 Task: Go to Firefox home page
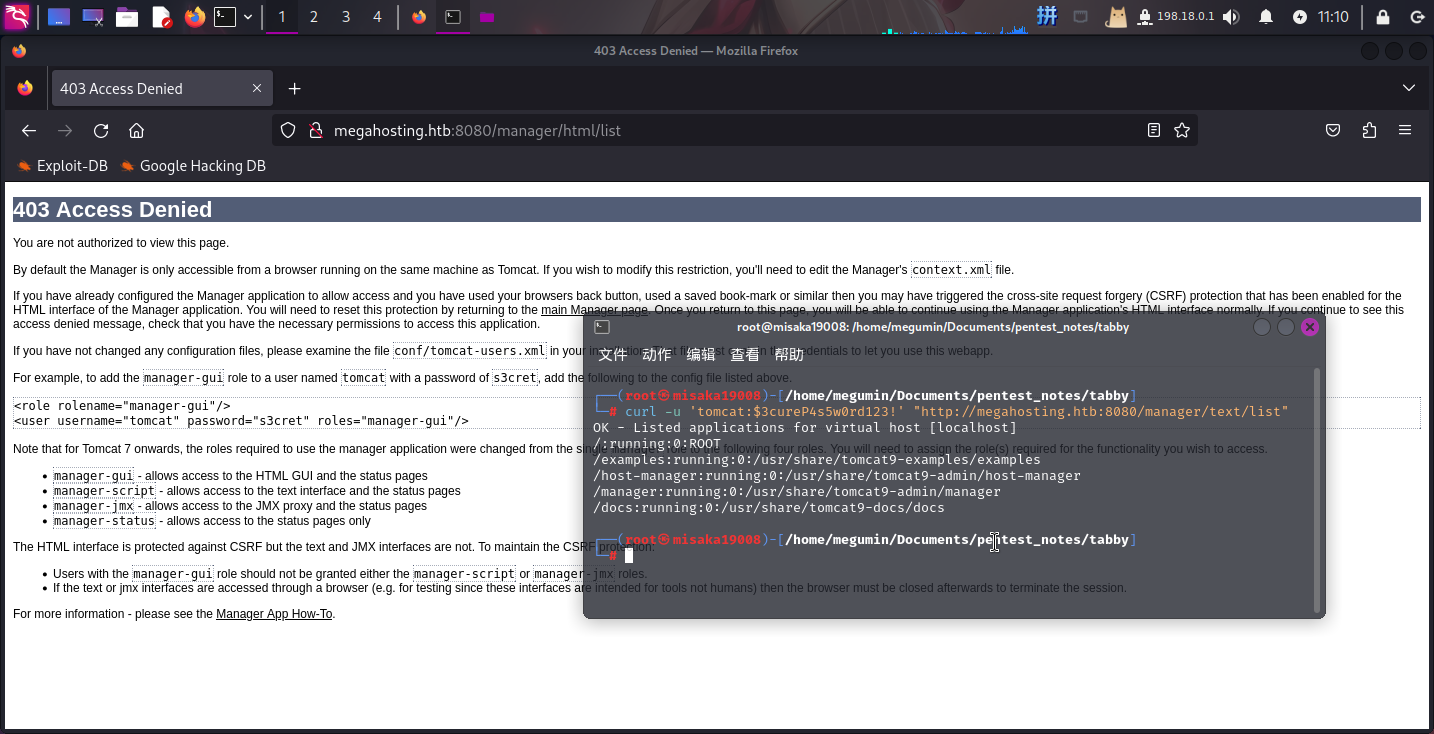(x=137, y=130)
